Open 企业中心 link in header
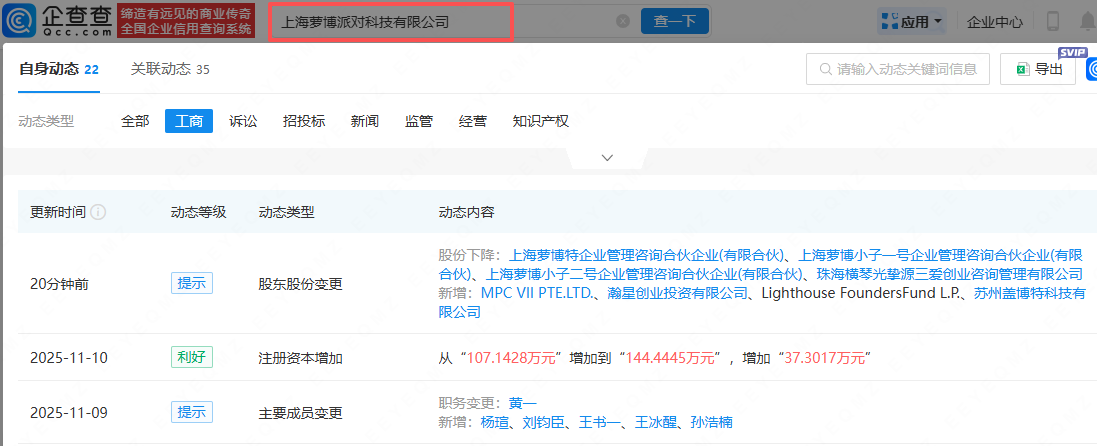Screen dimensions: 1097x446 (995, 21)
